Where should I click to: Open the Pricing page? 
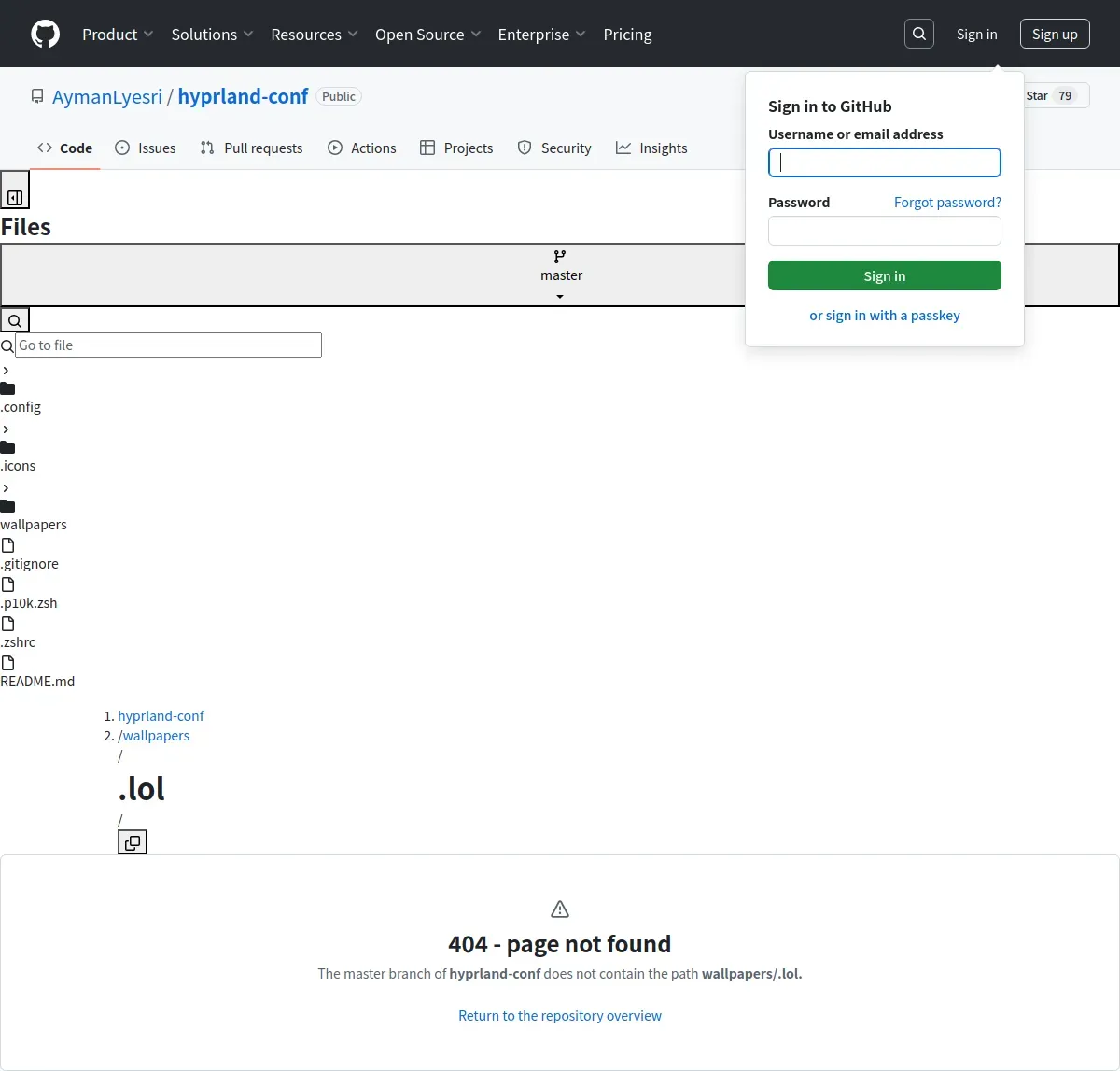[627, 35]
